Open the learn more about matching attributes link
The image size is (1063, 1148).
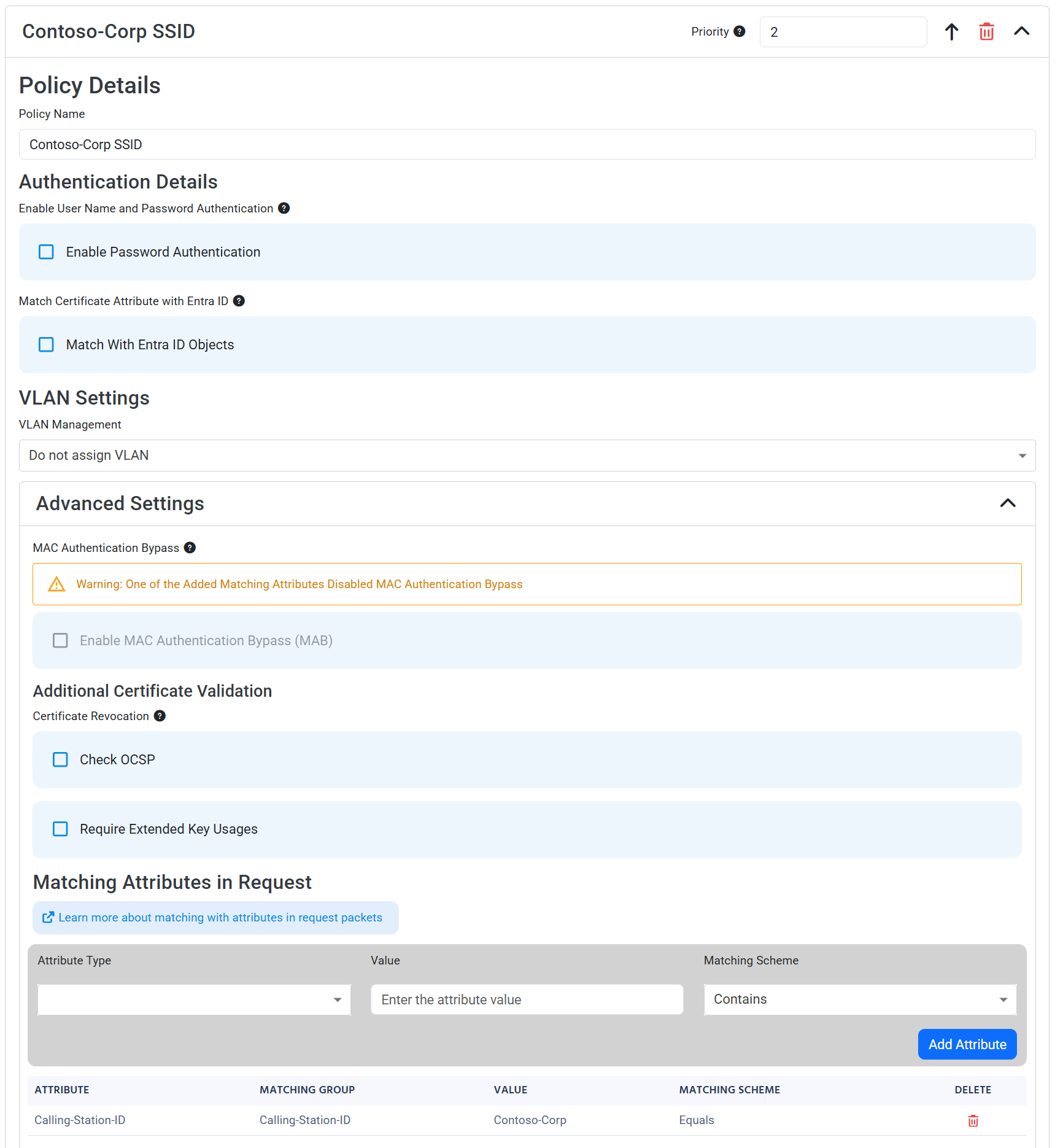click(x=215, y=917)
